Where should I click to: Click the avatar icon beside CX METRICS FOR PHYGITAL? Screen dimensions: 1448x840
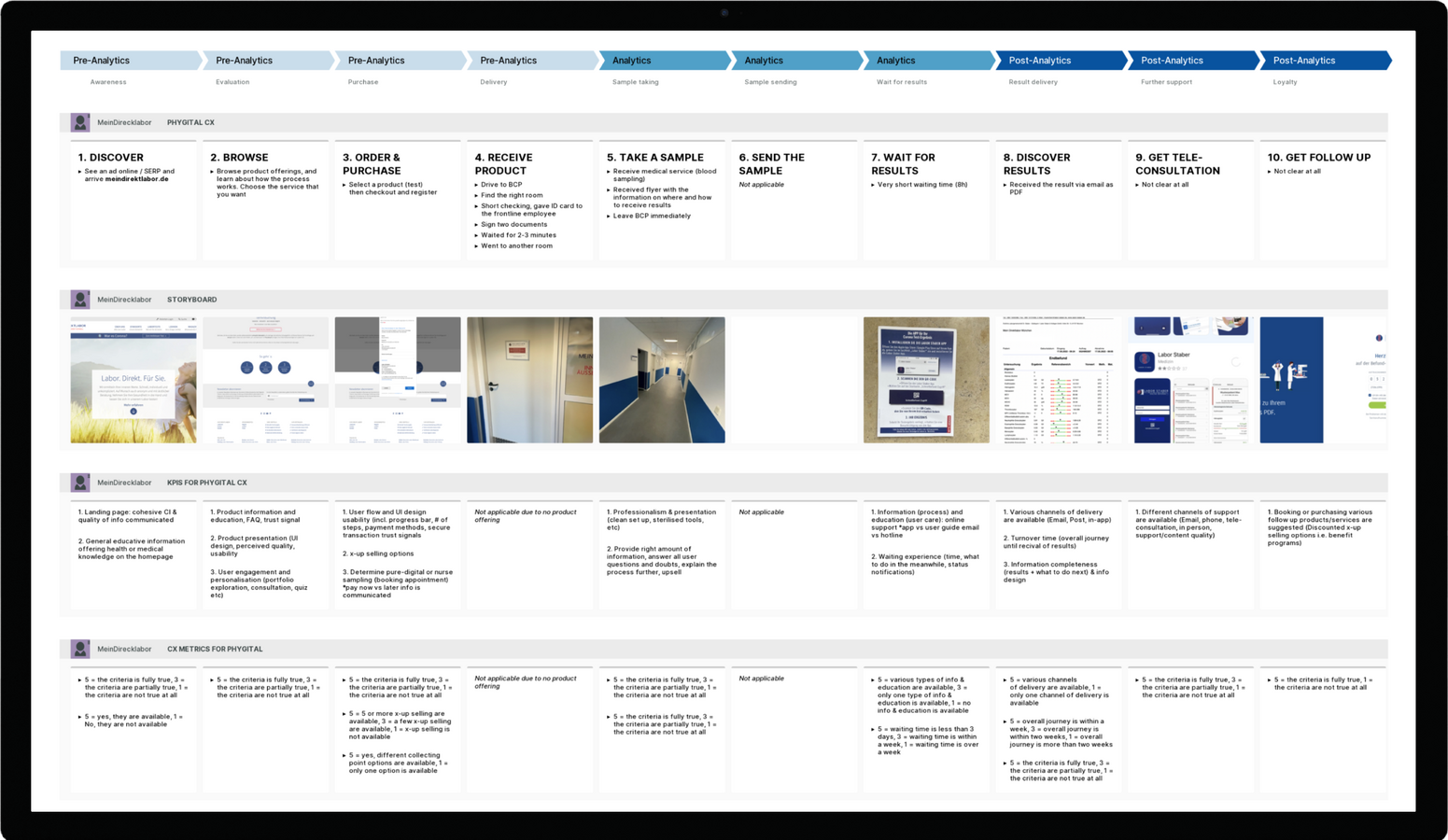[80, 648]
